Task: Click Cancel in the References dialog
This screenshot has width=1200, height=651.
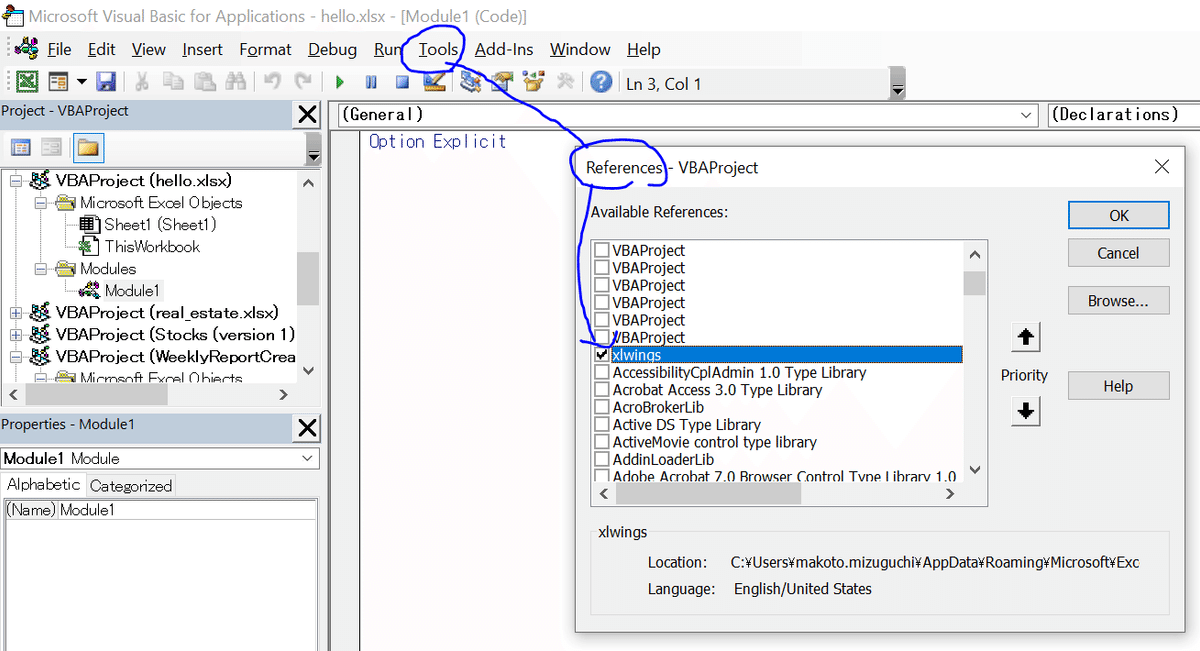Action: click(x=1118, y=253)
